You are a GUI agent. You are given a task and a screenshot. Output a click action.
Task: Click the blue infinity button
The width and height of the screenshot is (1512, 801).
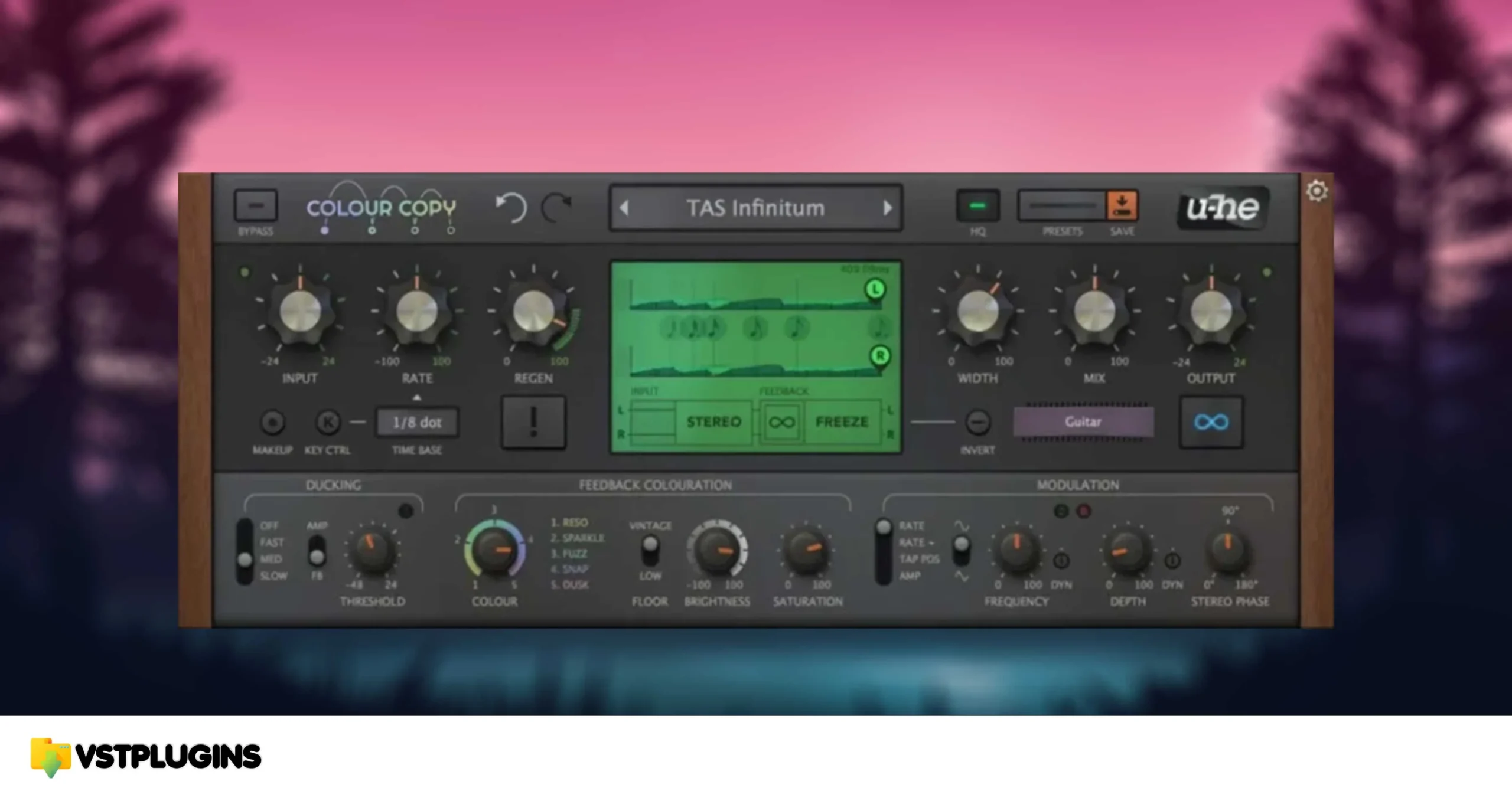1211,422
